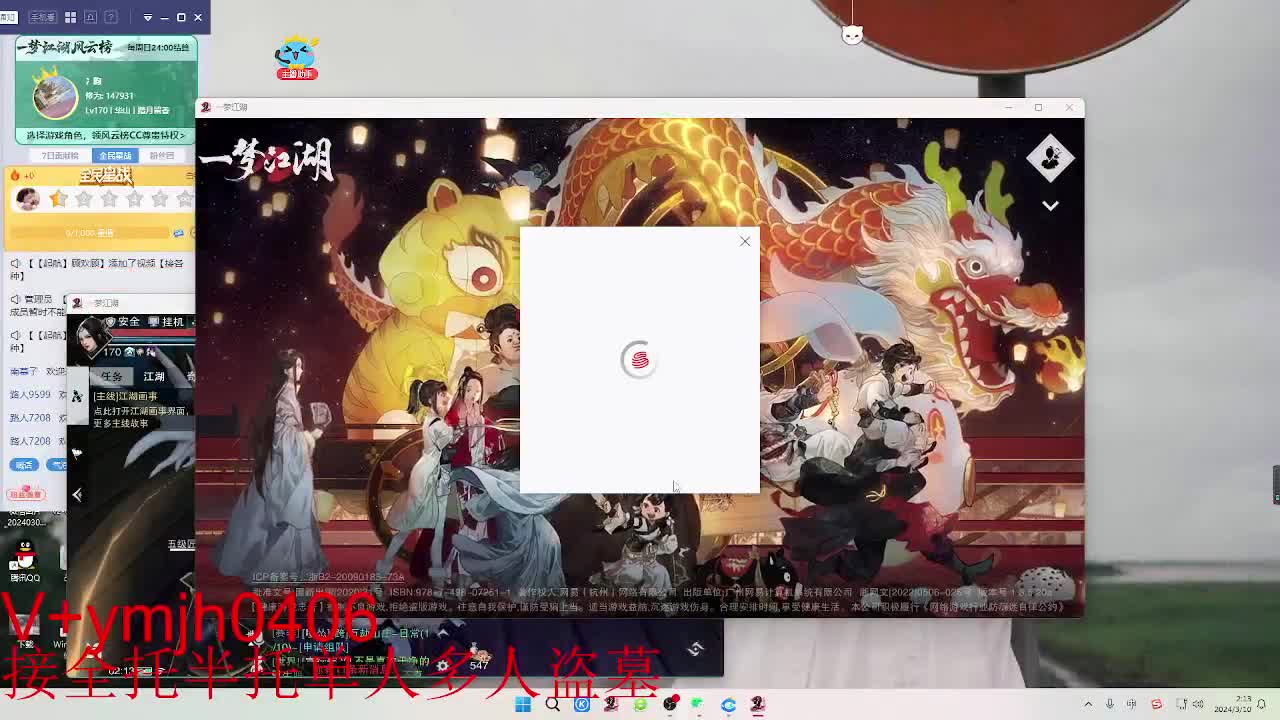
Task: Open the Windows Start menu
Action: click(x=522, y=704)
